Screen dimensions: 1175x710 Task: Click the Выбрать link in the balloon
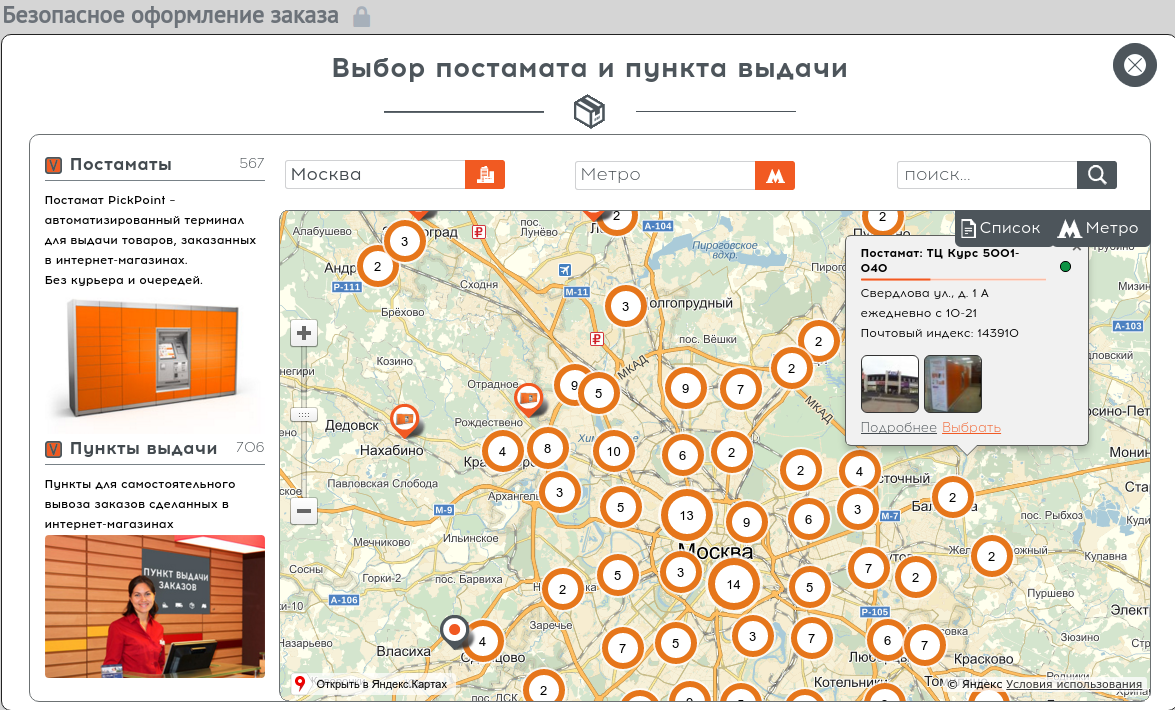[971, 428]
